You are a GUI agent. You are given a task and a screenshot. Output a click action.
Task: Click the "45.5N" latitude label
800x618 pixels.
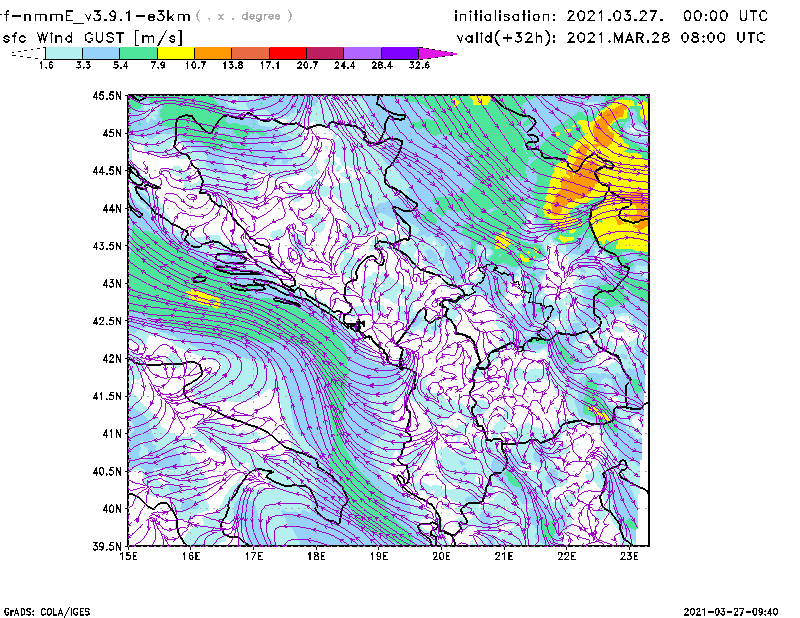107,95
